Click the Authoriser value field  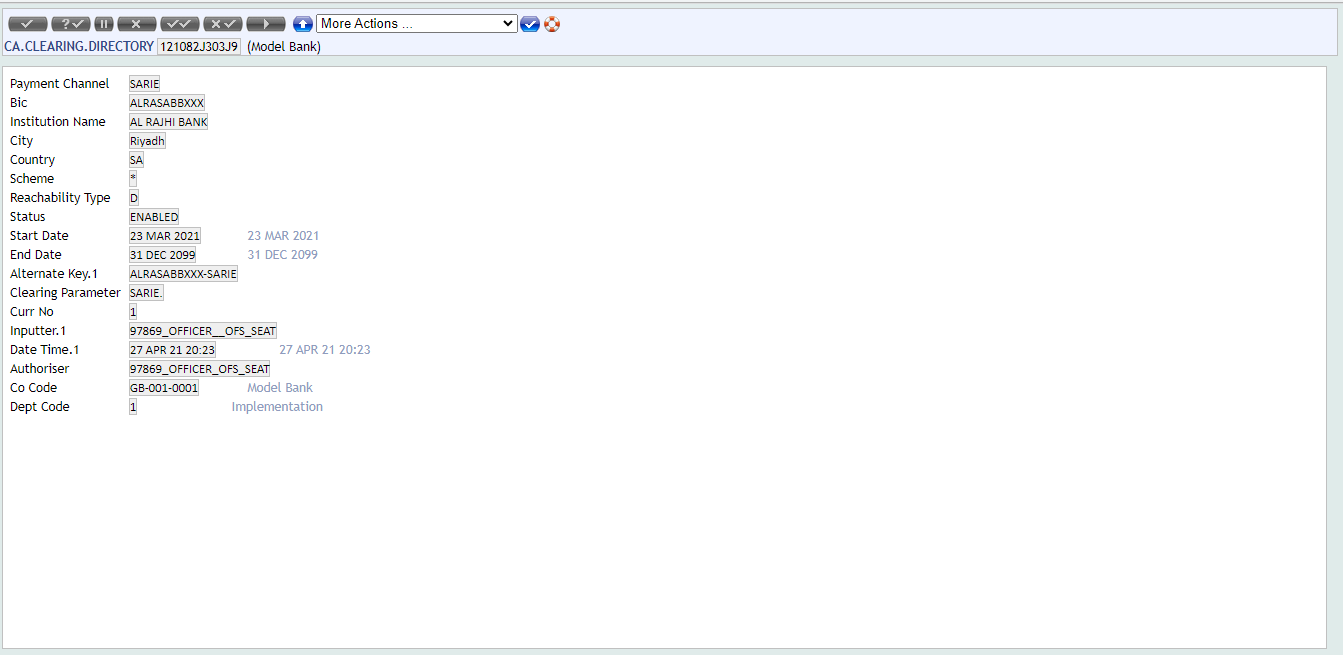point(199,369)
